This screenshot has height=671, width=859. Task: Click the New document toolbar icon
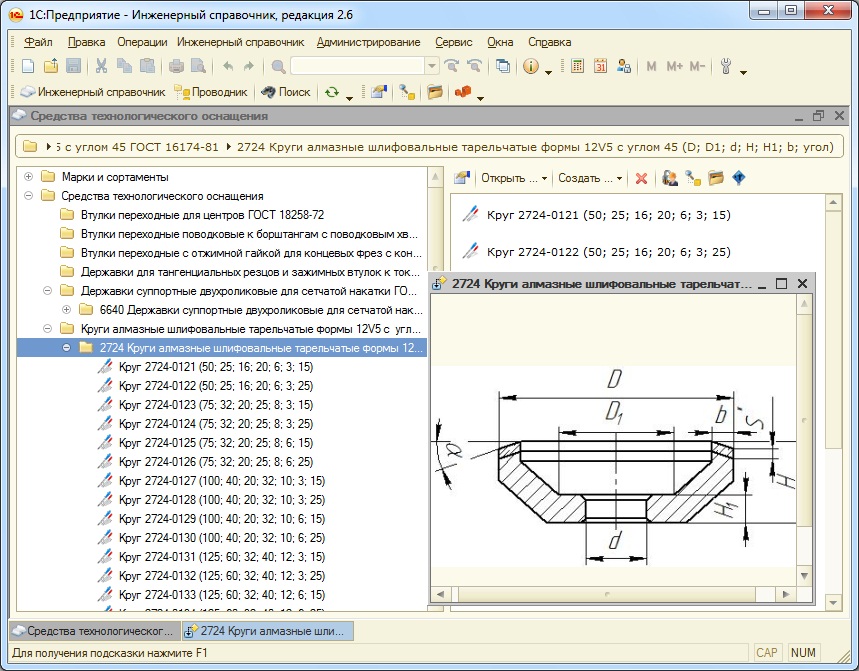(28, 66)
